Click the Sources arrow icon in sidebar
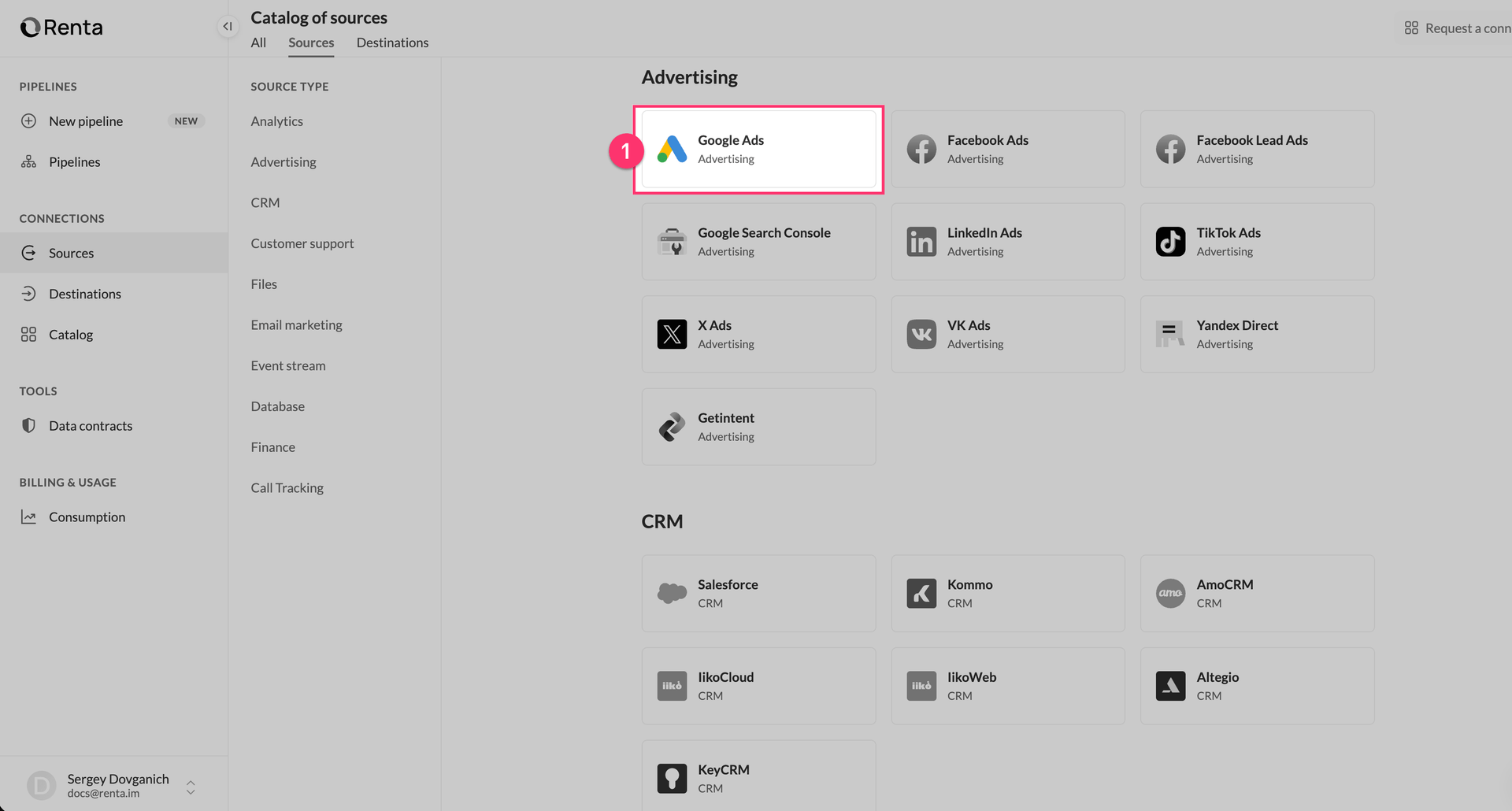The height and width of the screenshot is (811, 1512). click(x=28, y=253)
